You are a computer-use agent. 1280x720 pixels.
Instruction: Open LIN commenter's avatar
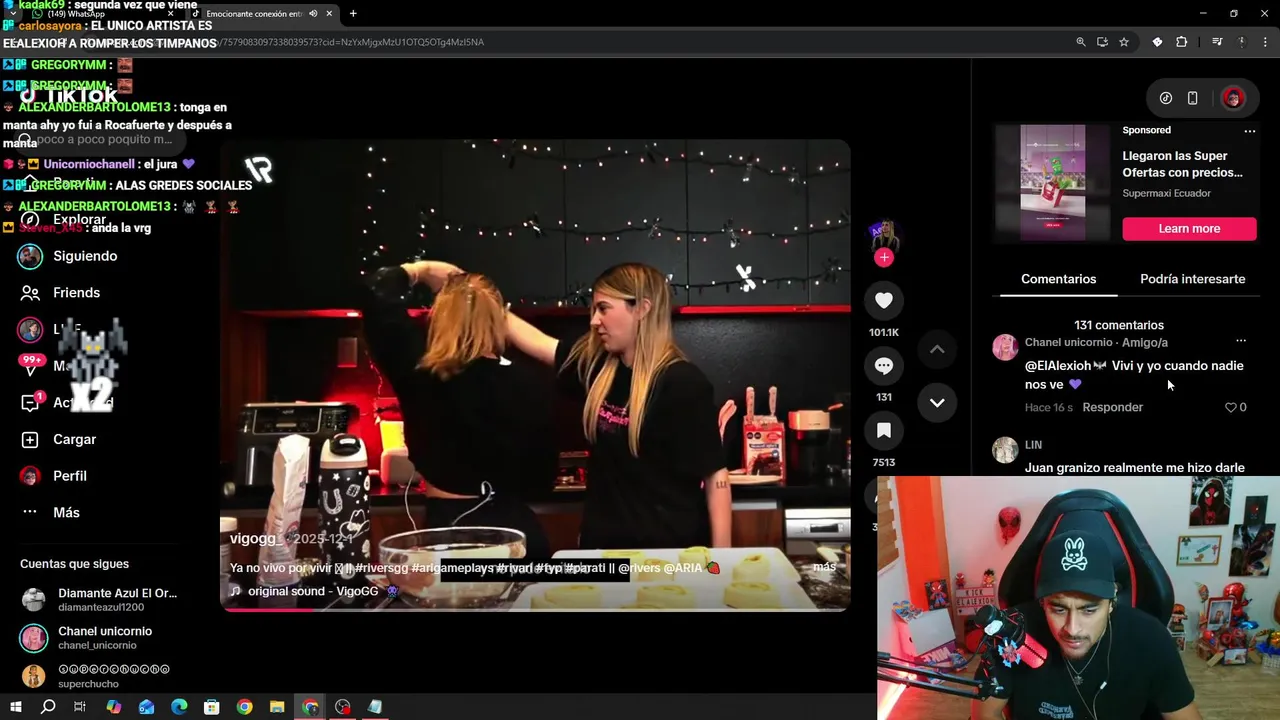click(x=1005, y=449)
